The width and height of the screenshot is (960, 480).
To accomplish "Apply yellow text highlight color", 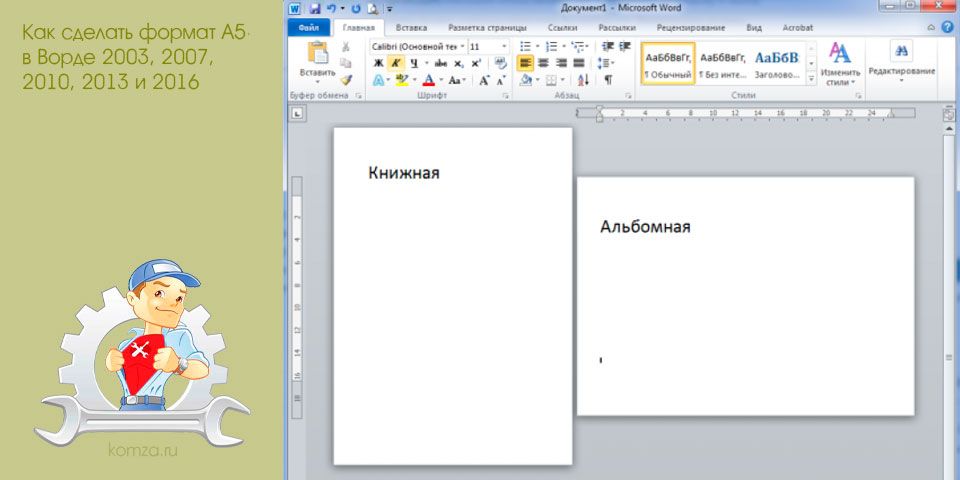I will tap(402, 80).
